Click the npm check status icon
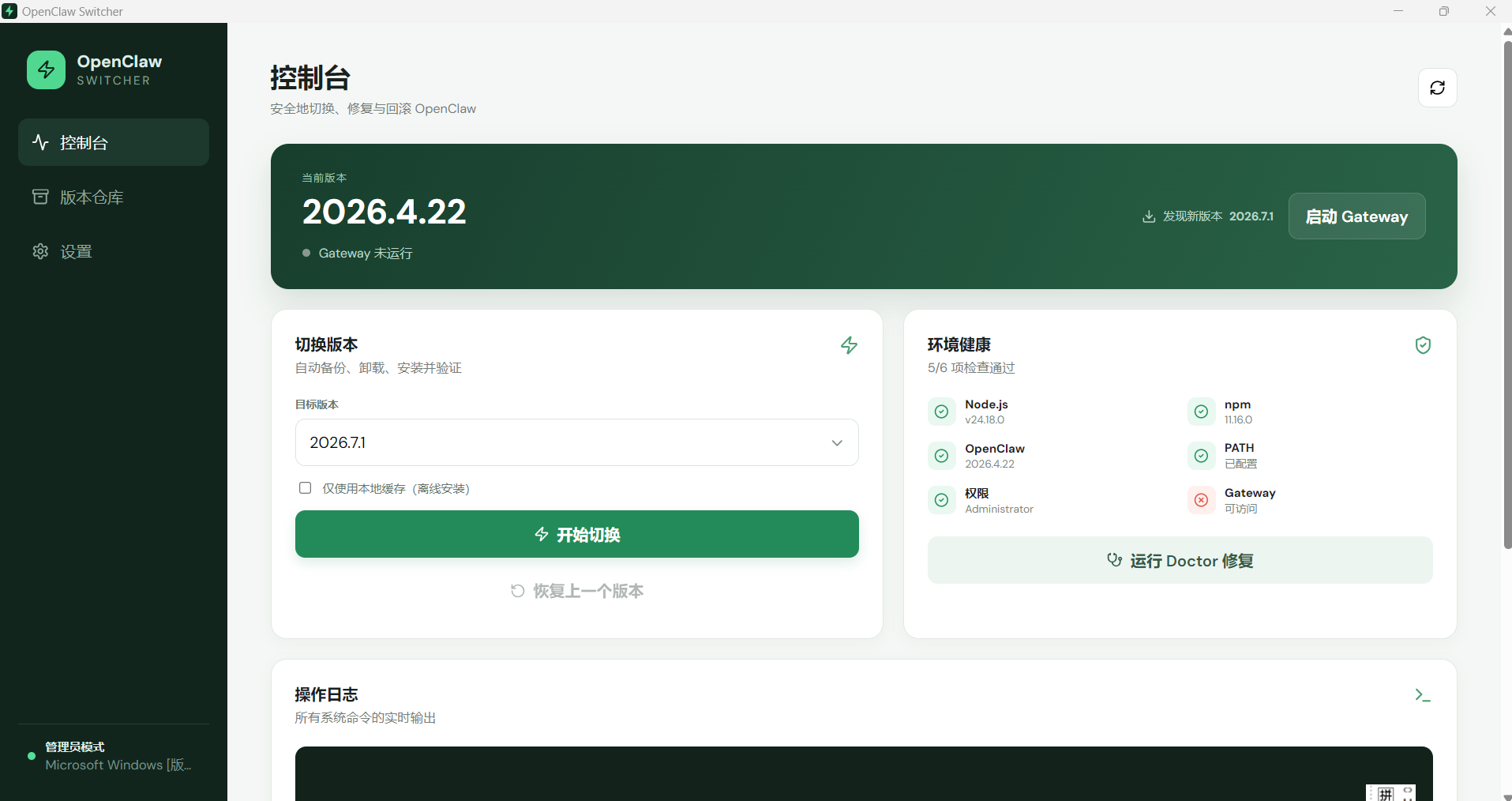Image resolution: width=1512 pixels, height=801 pixels. tap(1201, 412)
